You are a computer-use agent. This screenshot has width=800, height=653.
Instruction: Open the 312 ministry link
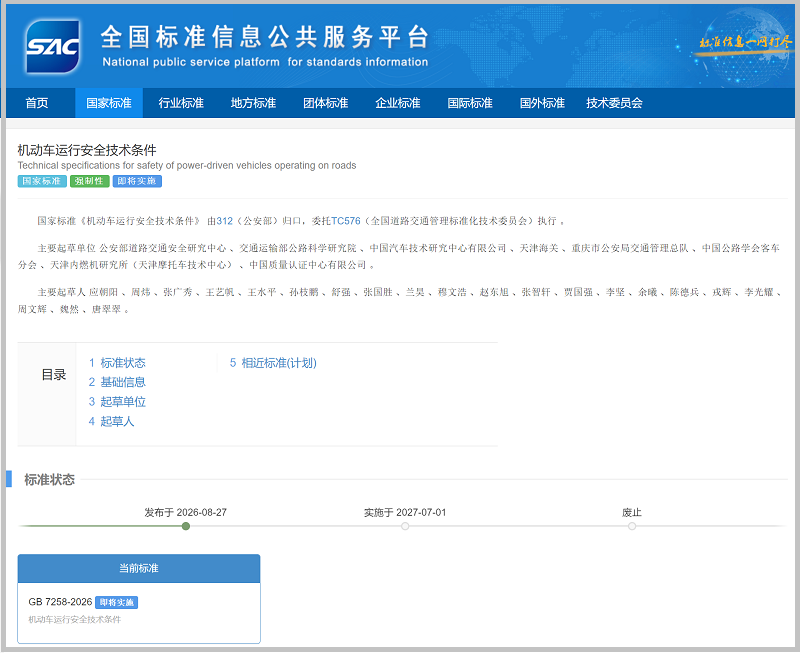(x=224, y=221)
